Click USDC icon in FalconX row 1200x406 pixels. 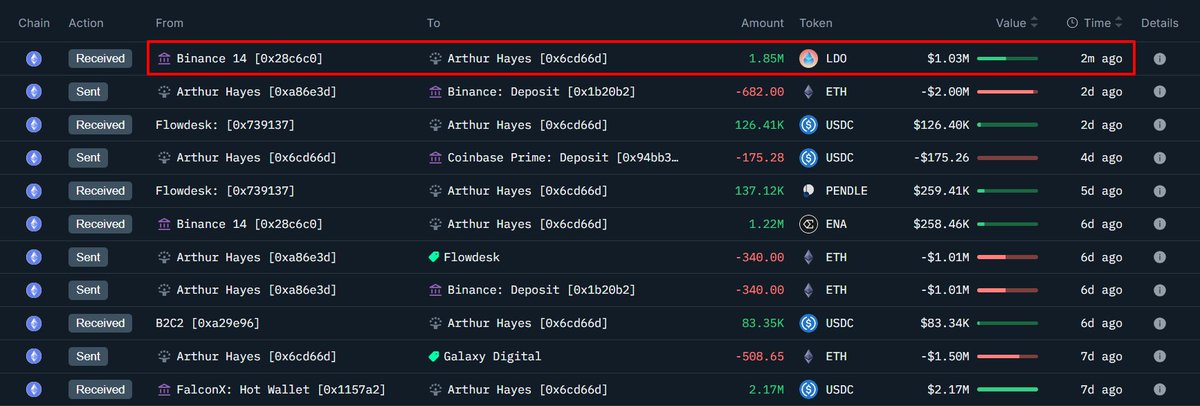pos(808,389)
